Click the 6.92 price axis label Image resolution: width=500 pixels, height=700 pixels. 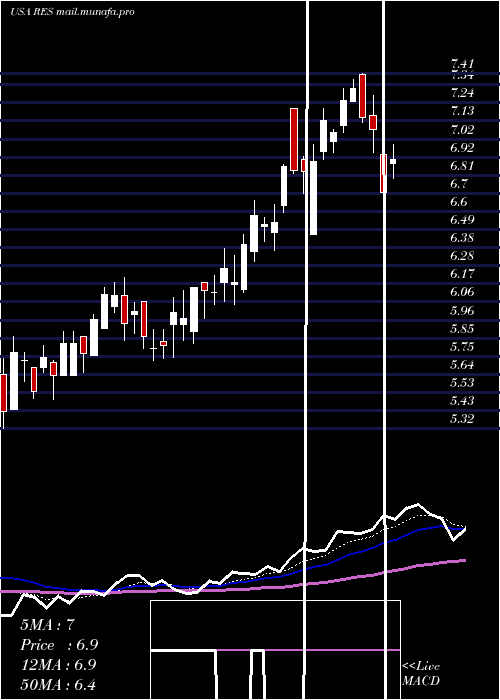[462, 147]
